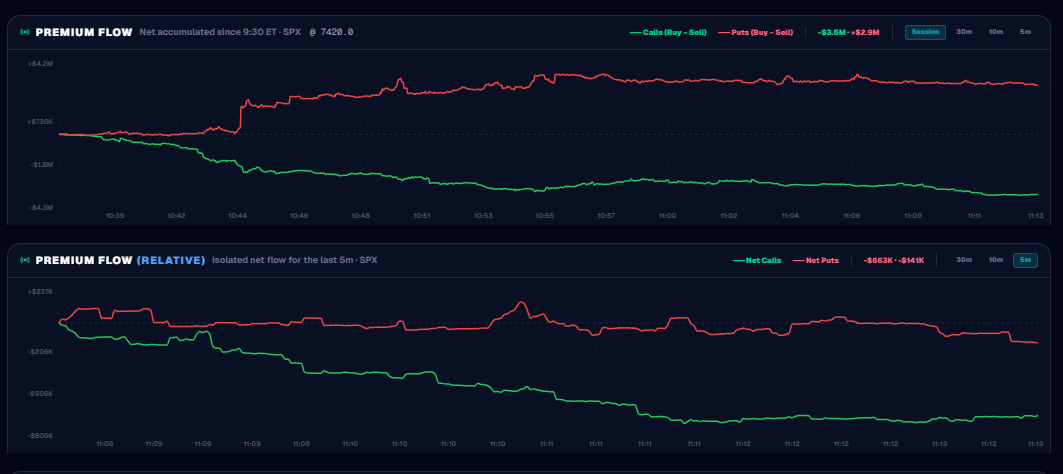Switch top Premium Flow panel to 10m
This screenshot has width=1063, height=474.
[995, 32]
